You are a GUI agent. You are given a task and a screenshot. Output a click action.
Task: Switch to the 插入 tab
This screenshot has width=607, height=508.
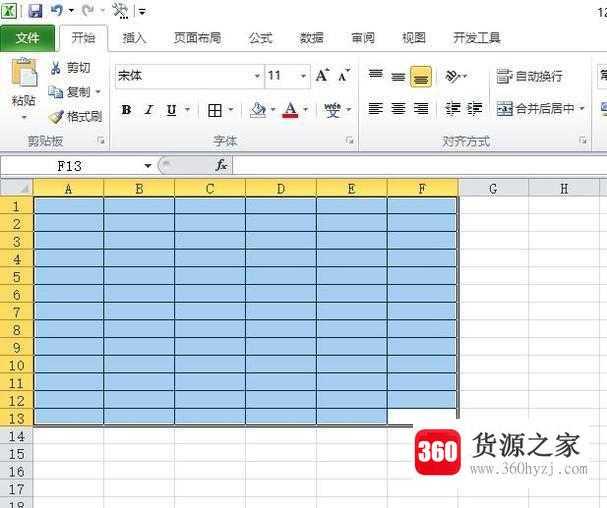pyautogui.click(x=134, y=38)
